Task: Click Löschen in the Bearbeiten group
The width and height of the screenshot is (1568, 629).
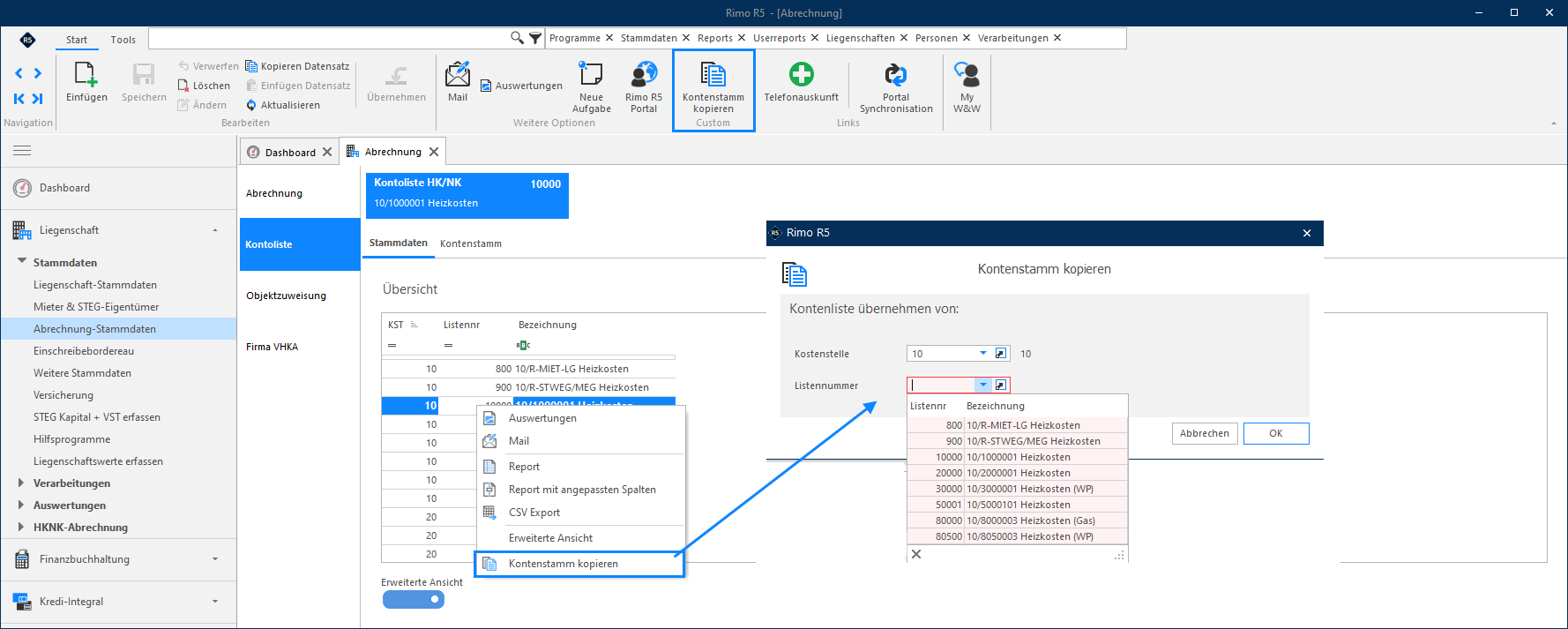Action: (x=204, y=86)
